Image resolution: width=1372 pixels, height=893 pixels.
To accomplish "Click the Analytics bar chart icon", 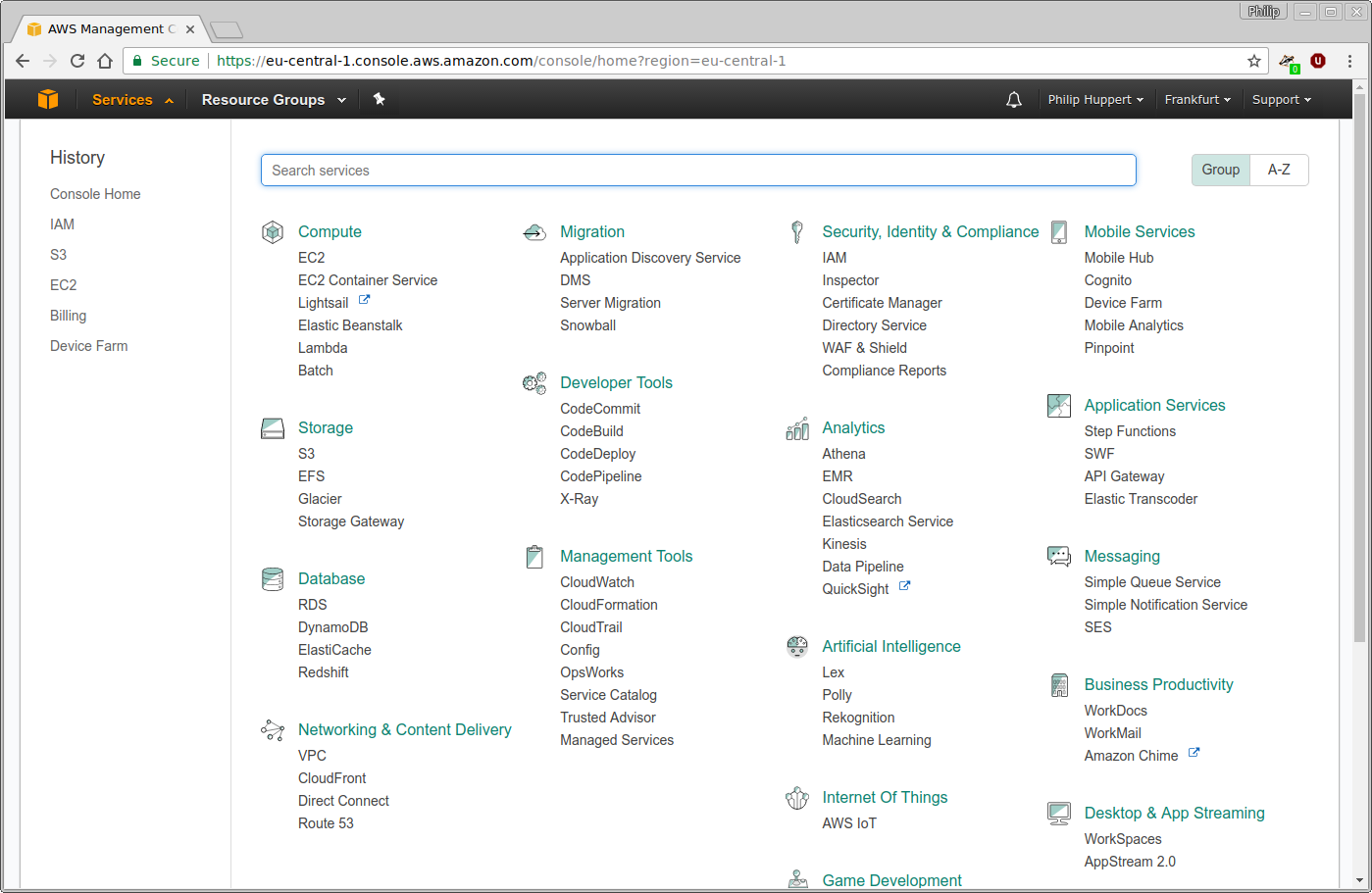I will tap(796, 427).
